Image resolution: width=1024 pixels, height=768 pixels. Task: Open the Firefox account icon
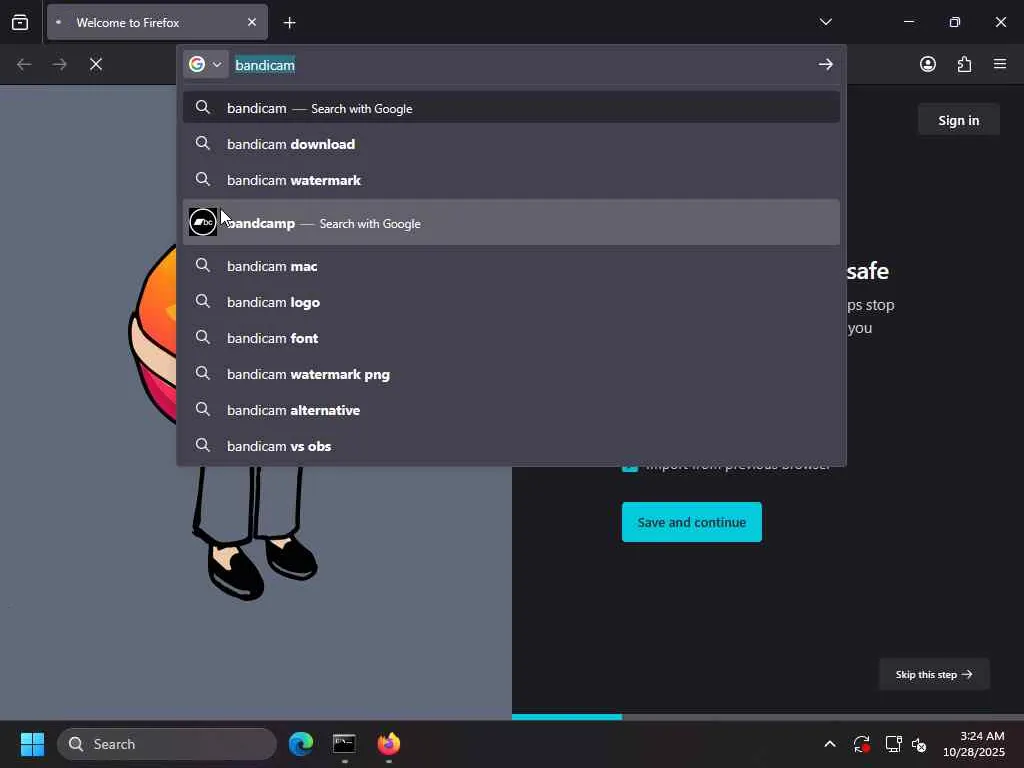tap(928, 64)
